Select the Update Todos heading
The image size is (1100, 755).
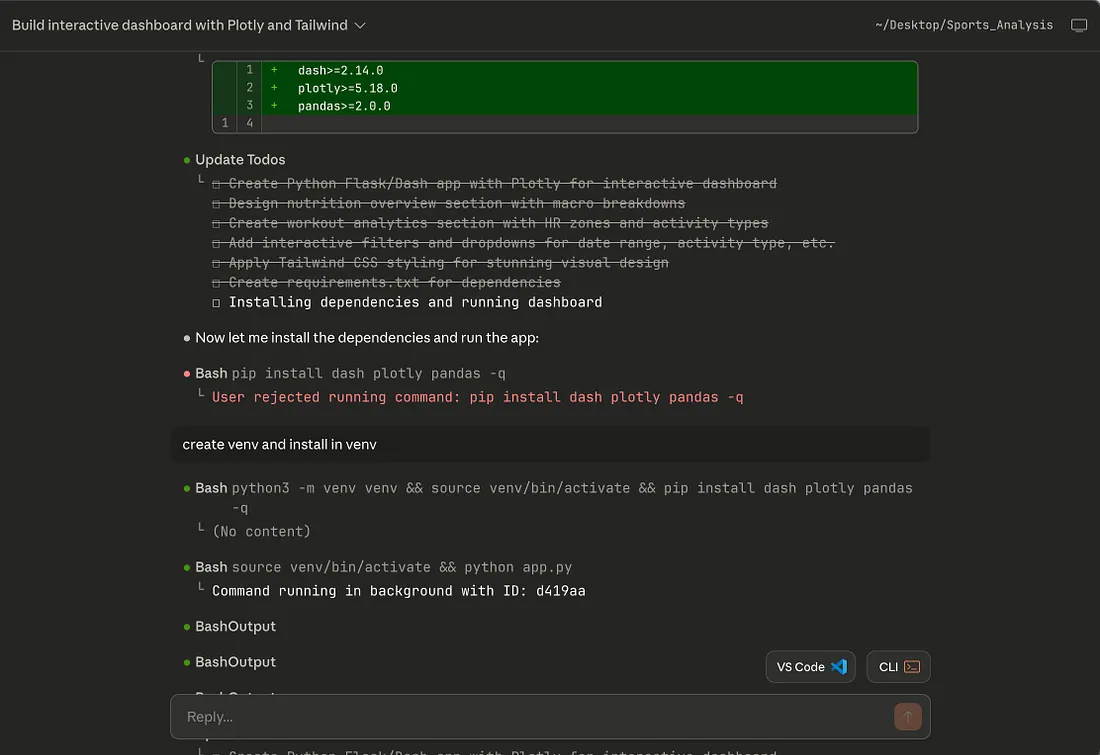click(x=240, y=160)
